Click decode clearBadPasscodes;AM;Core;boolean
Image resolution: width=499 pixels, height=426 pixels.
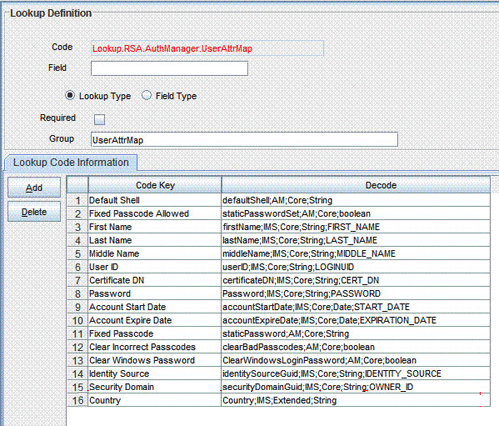[356, 347]
